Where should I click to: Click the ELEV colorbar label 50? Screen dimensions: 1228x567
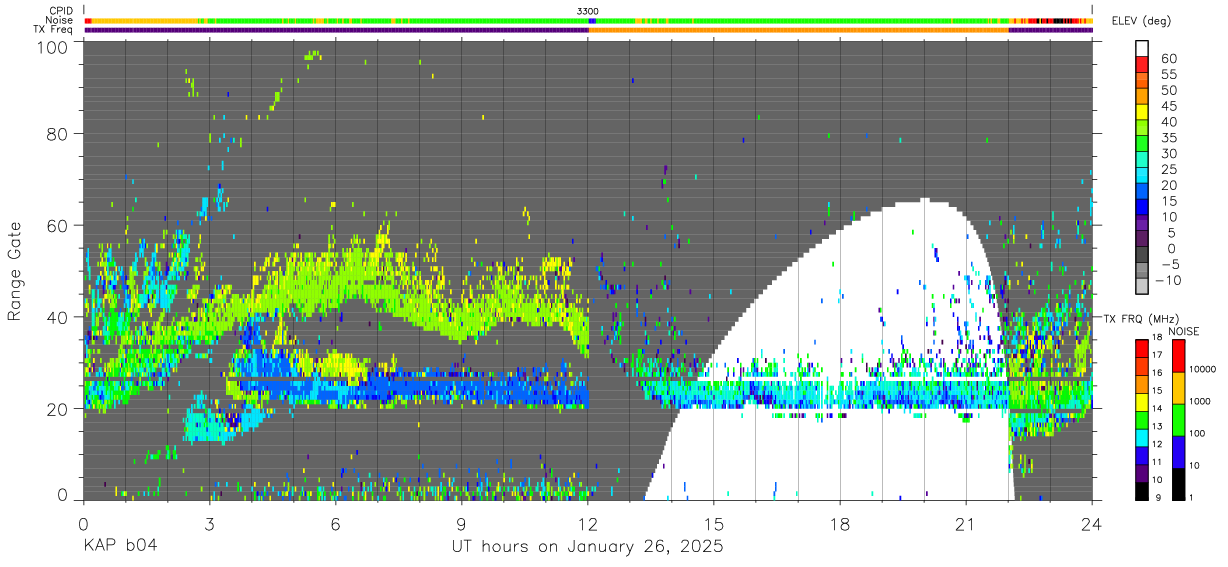1167,90
